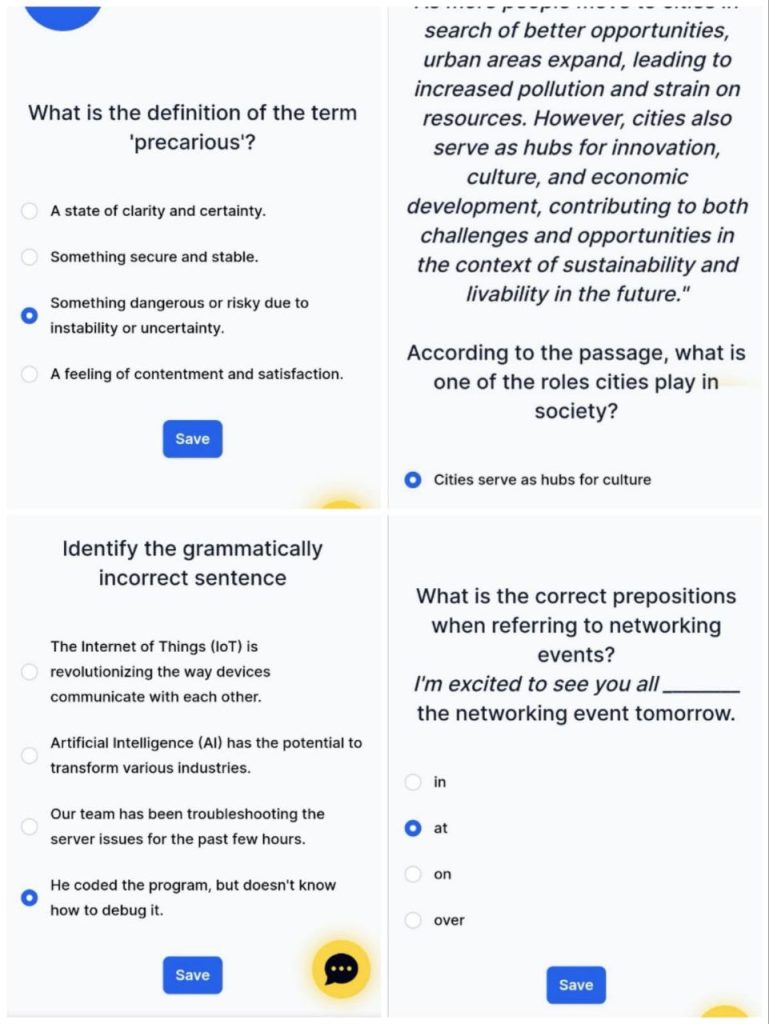Select preposition 'at' radio button

click(413, 828)
